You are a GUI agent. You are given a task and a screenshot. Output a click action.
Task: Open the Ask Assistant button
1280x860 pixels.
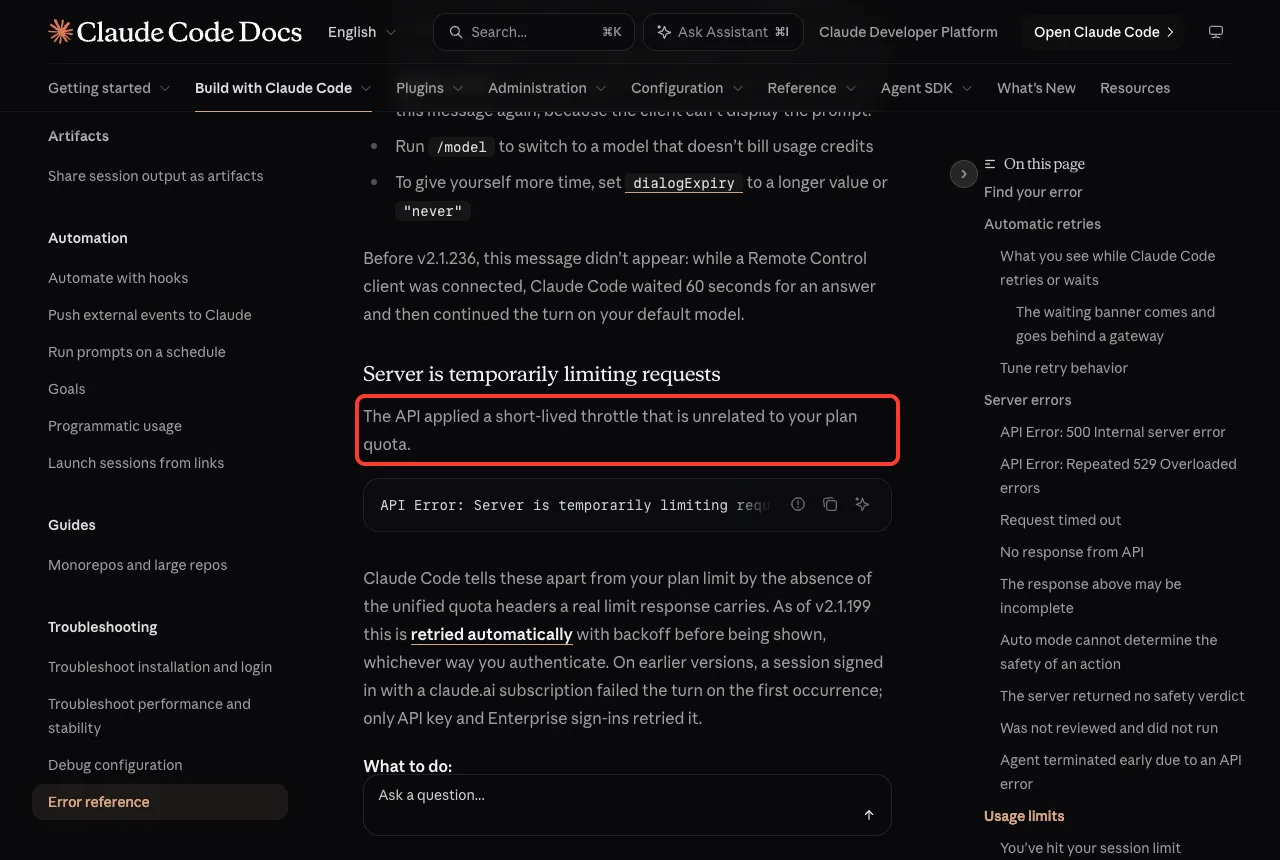[723, 32]
